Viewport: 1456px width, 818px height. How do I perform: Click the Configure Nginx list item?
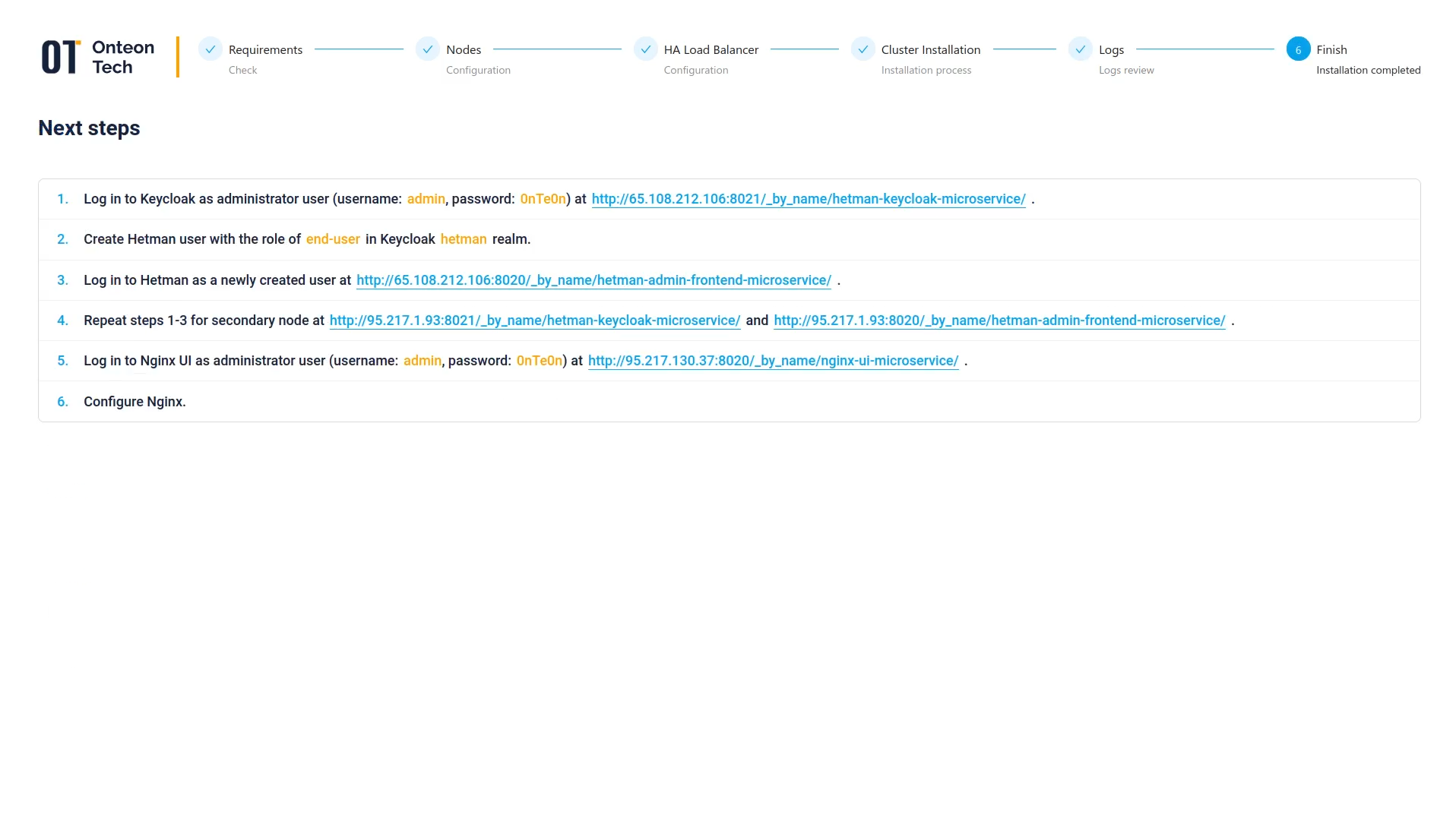coord(135,402)
